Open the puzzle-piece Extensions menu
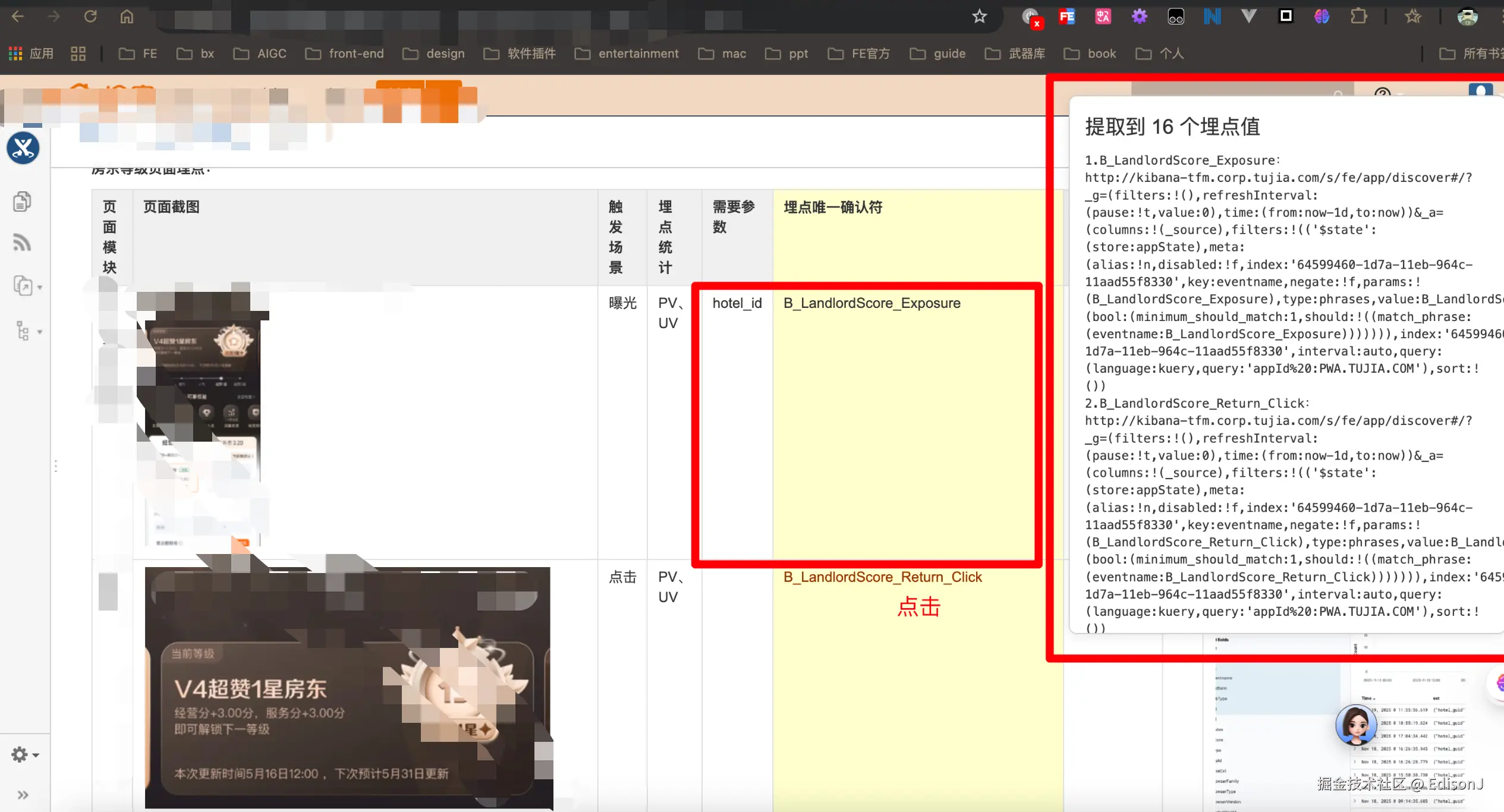 1358,17
